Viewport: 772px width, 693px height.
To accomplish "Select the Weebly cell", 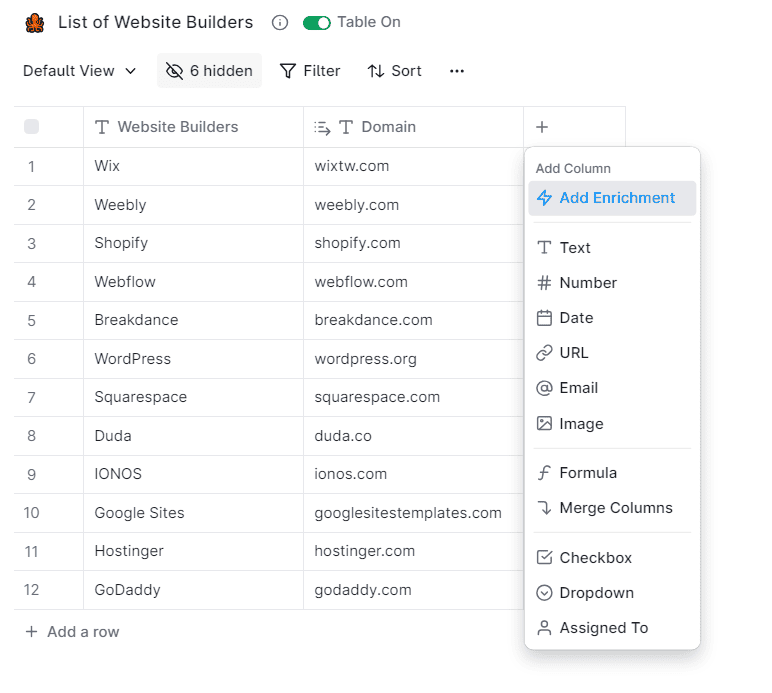I will [x=193, y=205].
